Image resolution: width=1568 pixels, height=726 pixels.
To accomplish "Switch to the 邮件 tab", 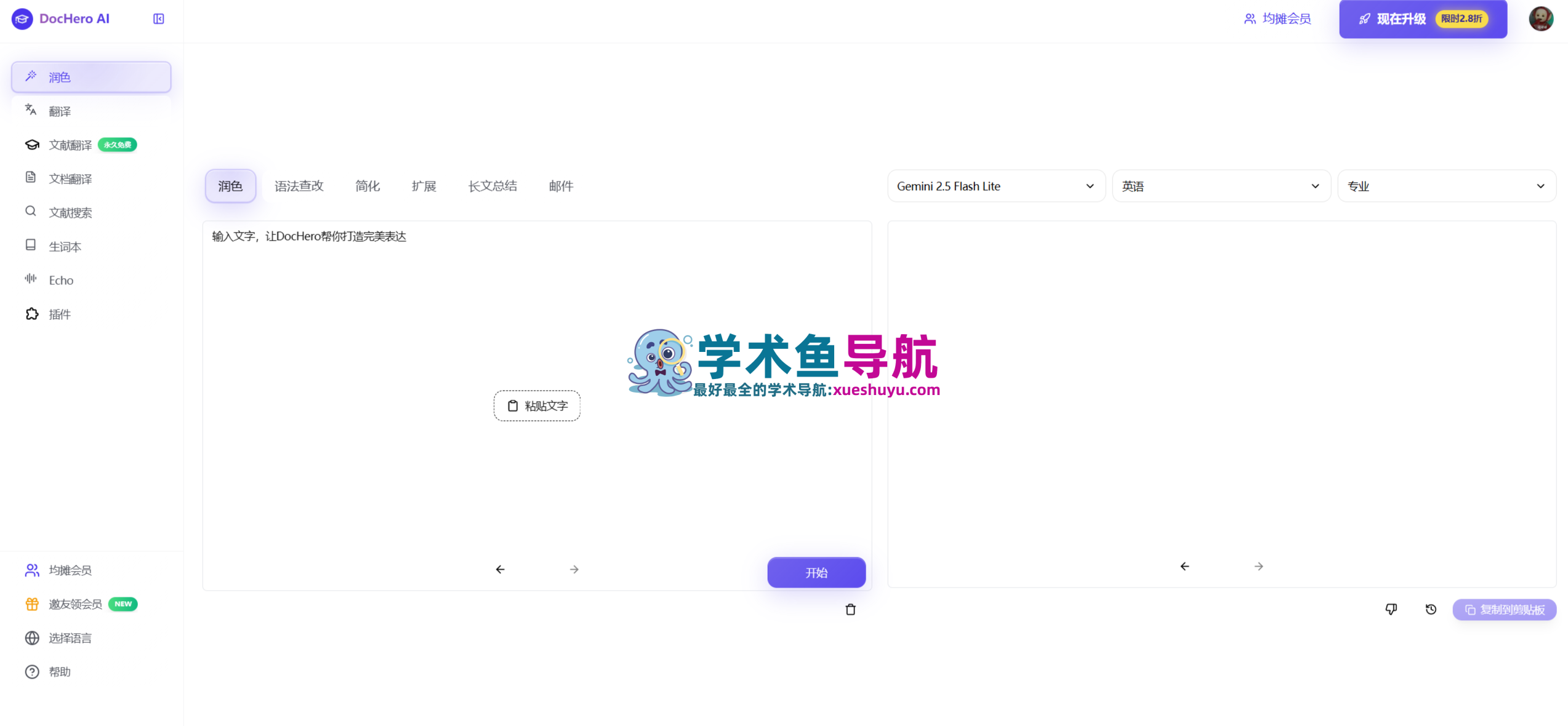I will [561, 186].
